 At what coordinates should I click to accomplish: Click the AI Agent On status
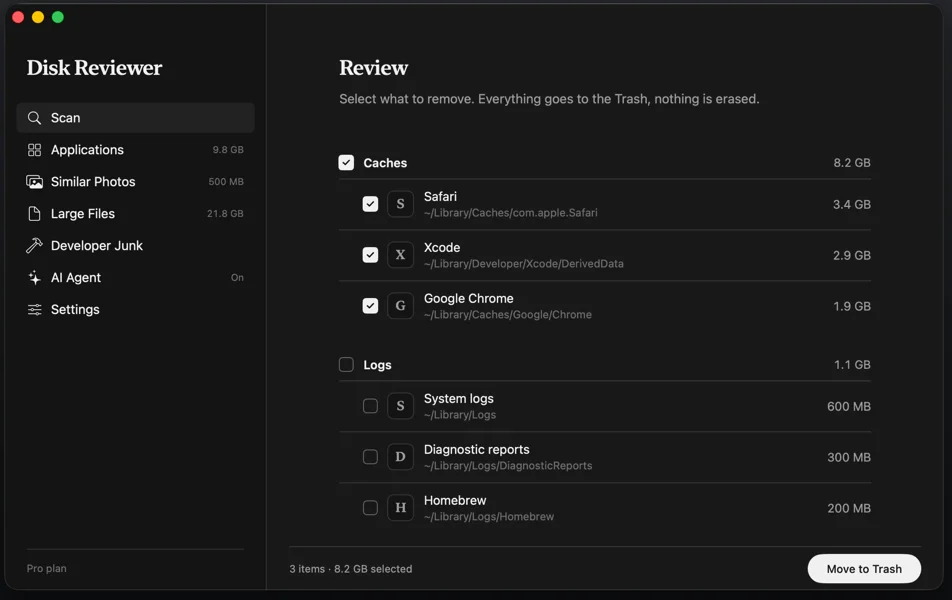[x=237, y=278]
